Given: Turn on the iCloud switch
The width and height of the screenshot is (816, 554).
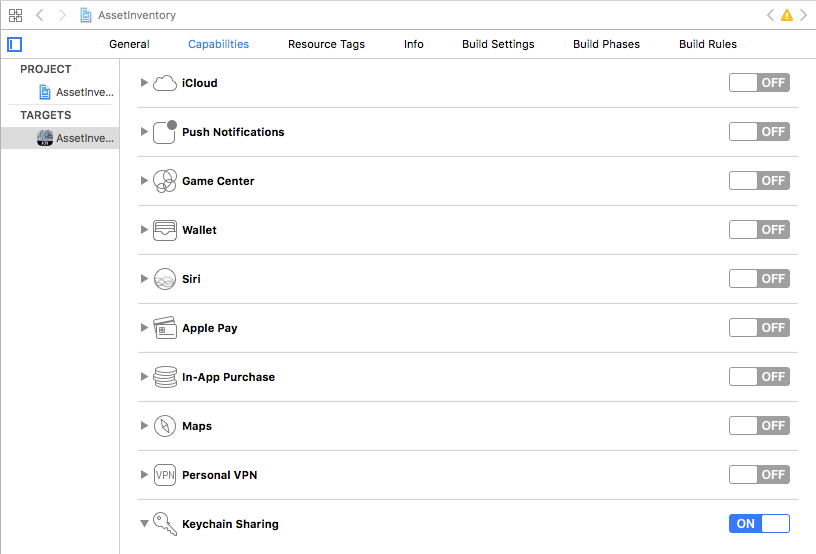Looking at the screenshot, I should click(x=759, y=83).
